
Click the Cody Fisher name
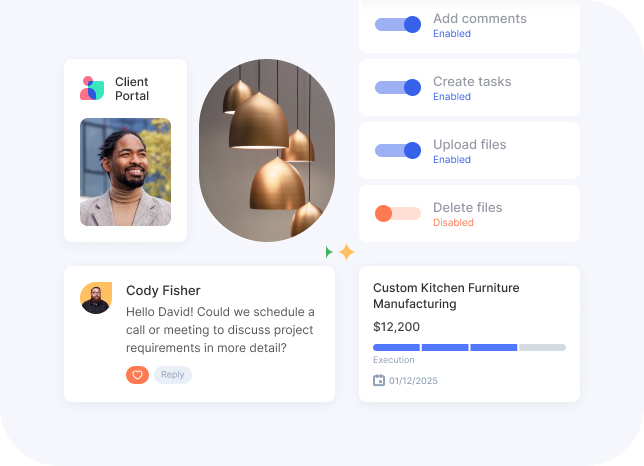pyautogui.click(x=163, y=291)
